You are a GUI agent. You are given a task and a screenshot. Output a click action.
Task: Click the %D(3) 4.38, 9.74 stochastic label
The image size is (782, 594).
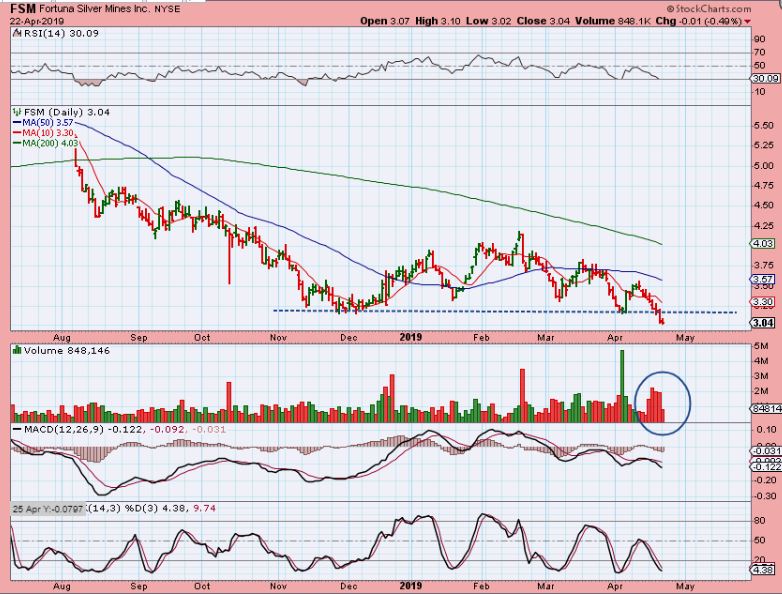pyautogui.click(x=170, y=508)
